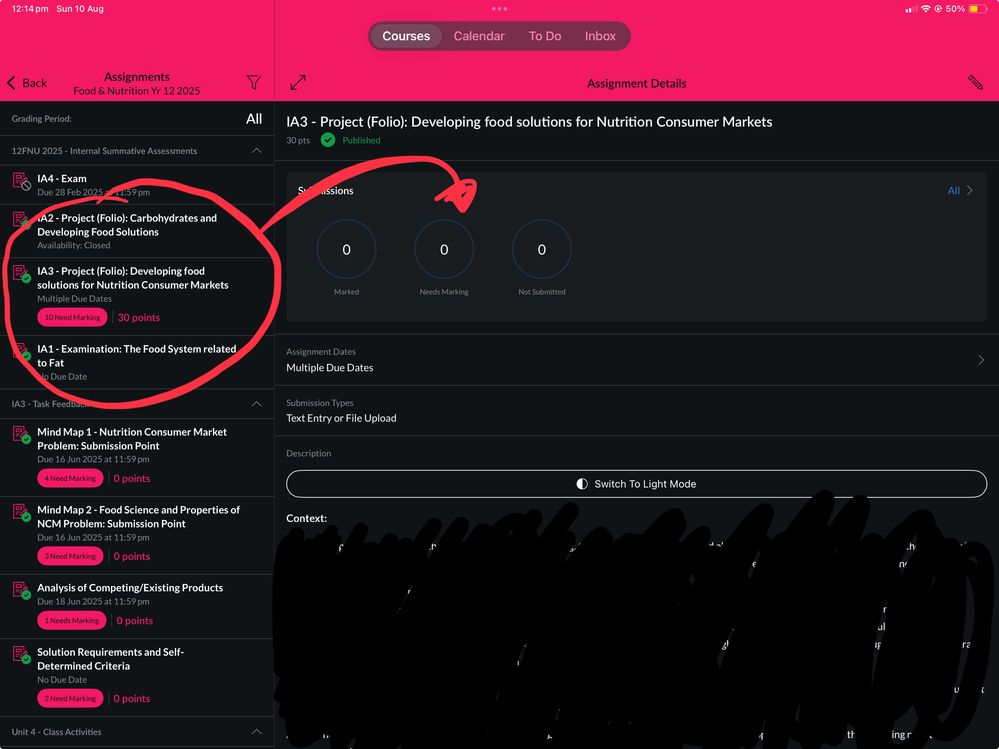The image size is (999, 749).
Task: Tap the pencil edit icon for assignment
Action: pos(975,83)
